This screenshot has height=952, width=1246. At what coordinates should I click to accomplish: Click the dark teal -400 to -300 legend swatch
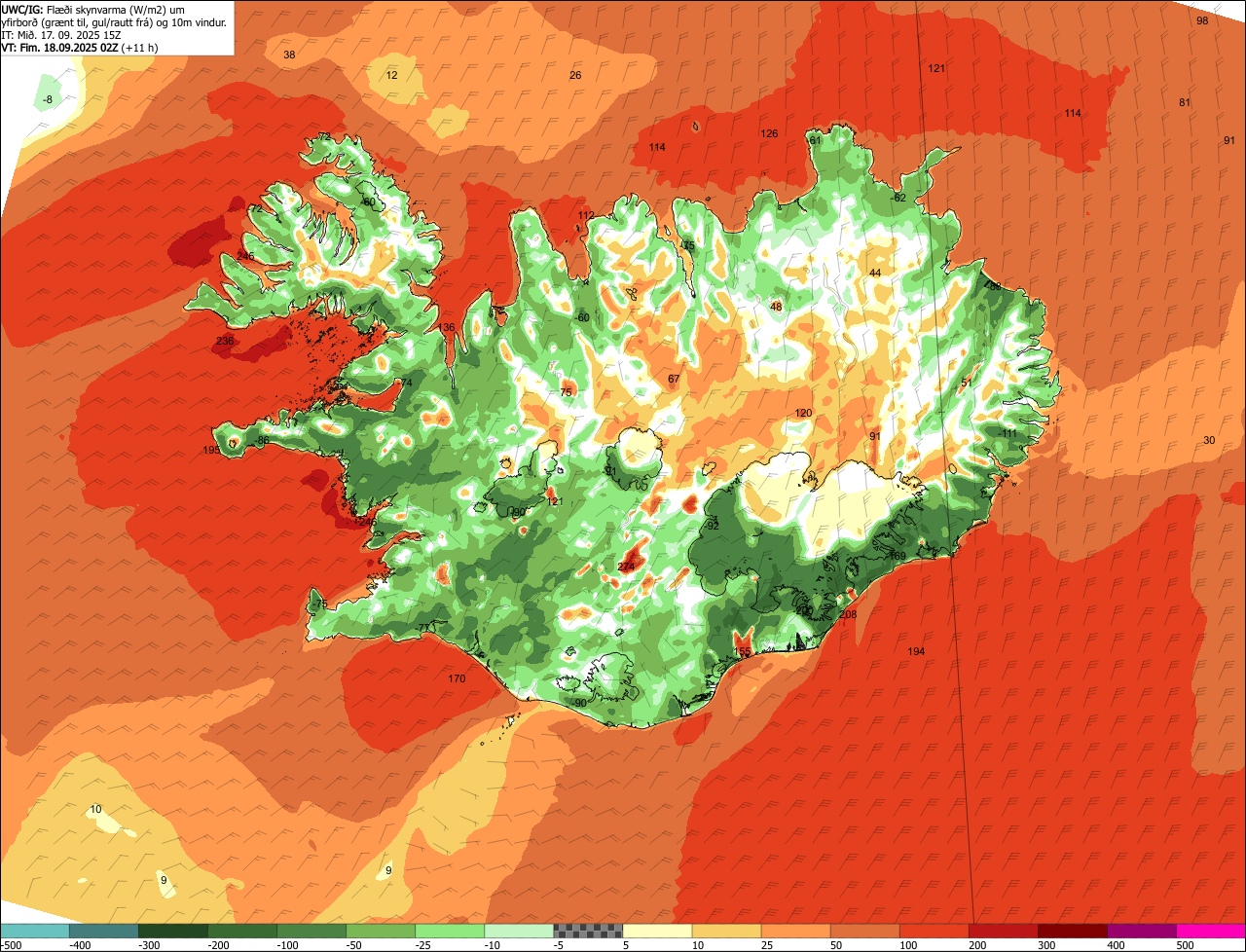(x=103, y=931)
